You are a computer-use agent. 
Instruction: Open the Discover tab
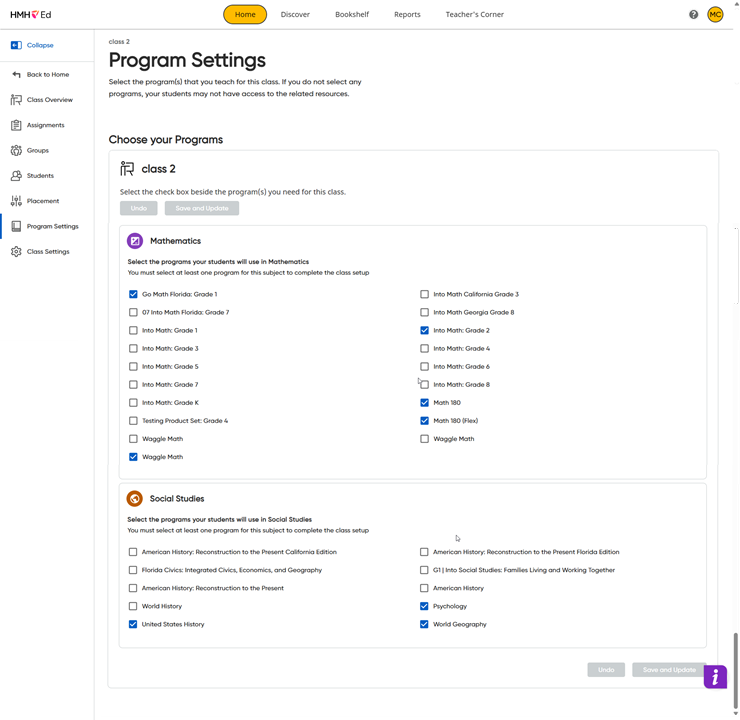point(295,15)
